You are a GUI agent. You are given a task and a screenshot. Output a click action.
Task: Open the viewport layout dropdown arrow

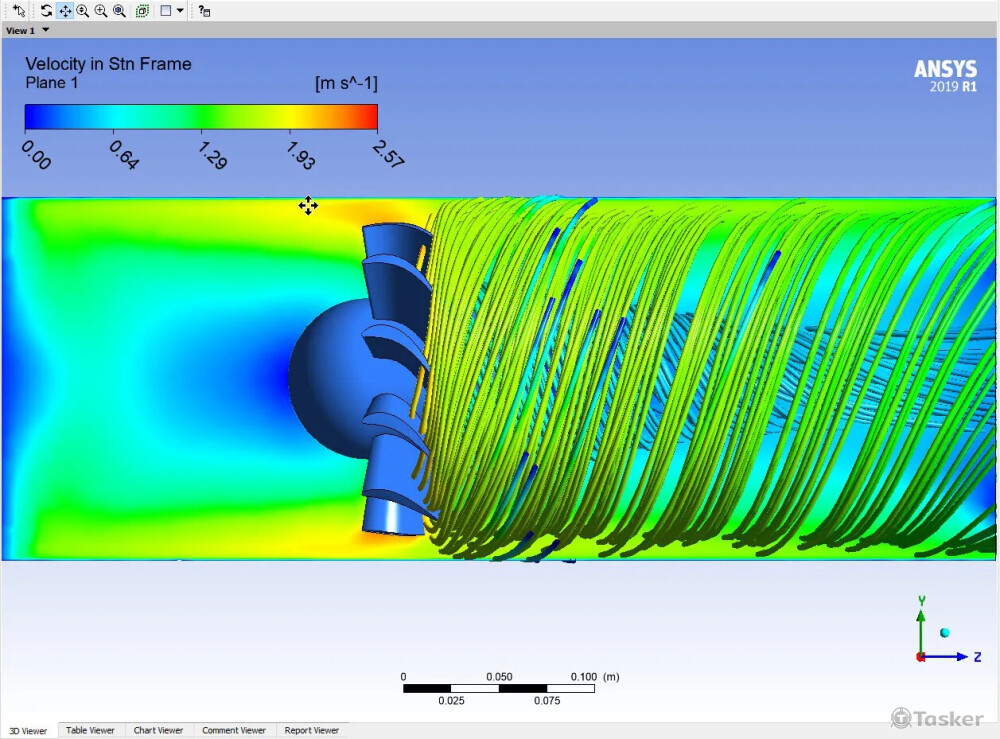point(180,11)
